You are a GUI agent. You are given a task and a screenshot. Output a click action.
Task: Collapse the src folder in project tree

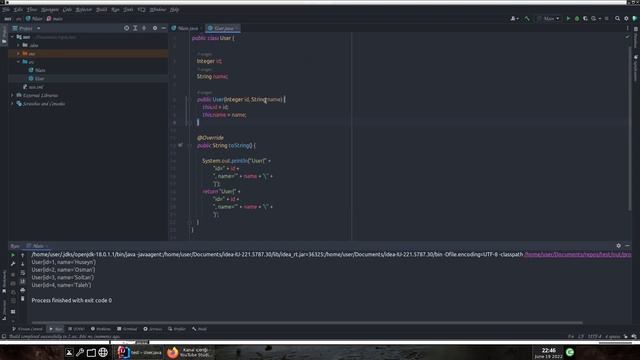(x=18, y=62)
